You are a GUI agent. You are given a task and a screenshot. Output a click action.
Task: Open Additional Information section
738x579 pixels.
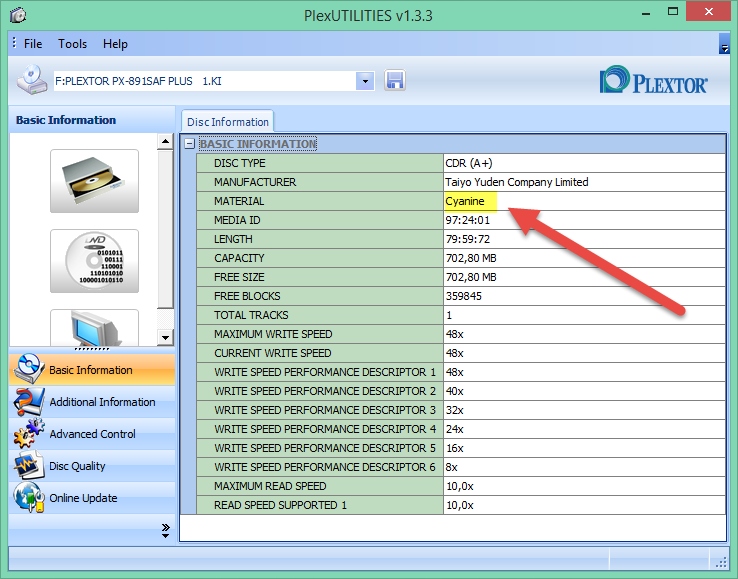pos(102,402)
